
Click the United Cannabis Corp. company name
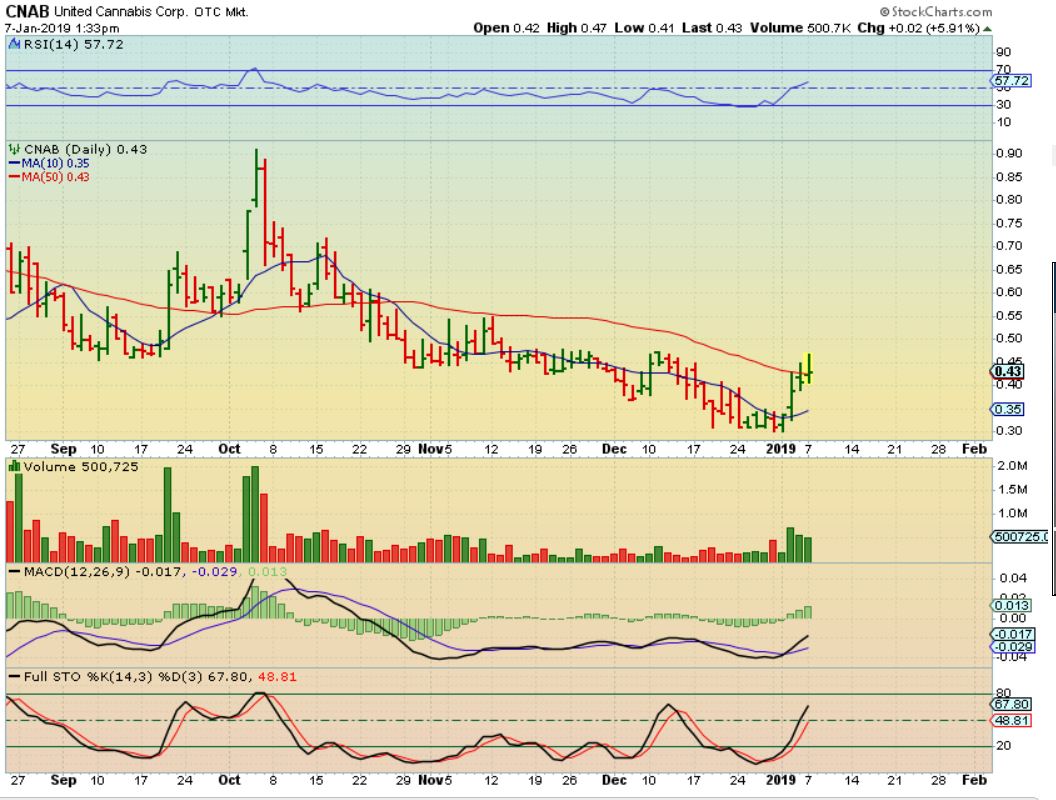tap(123, 12)
